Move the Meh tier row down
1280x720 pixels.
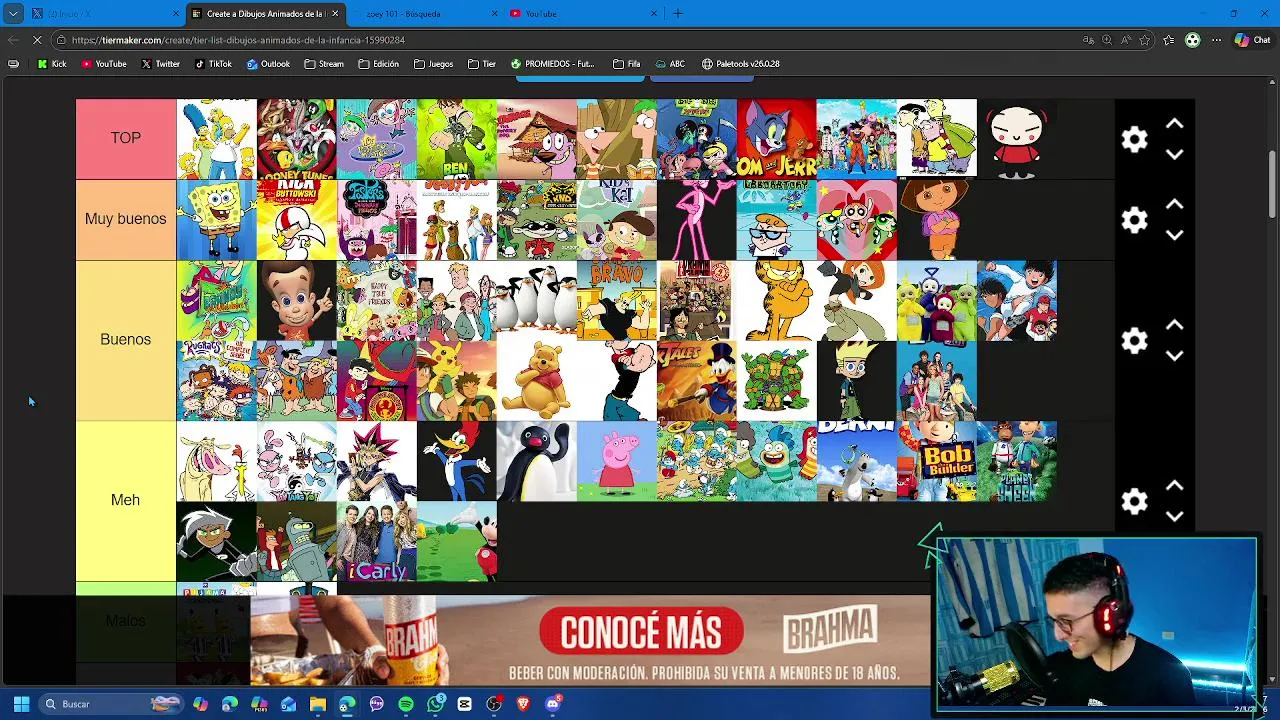(1175, 516)
